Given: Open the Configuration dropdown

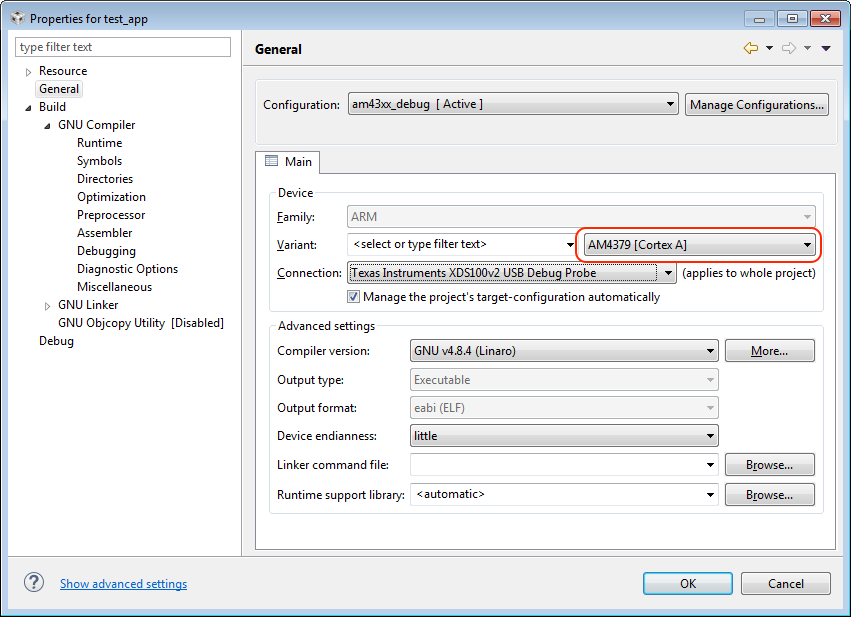Looking at the screenshot, I should (x=671, y=105).
